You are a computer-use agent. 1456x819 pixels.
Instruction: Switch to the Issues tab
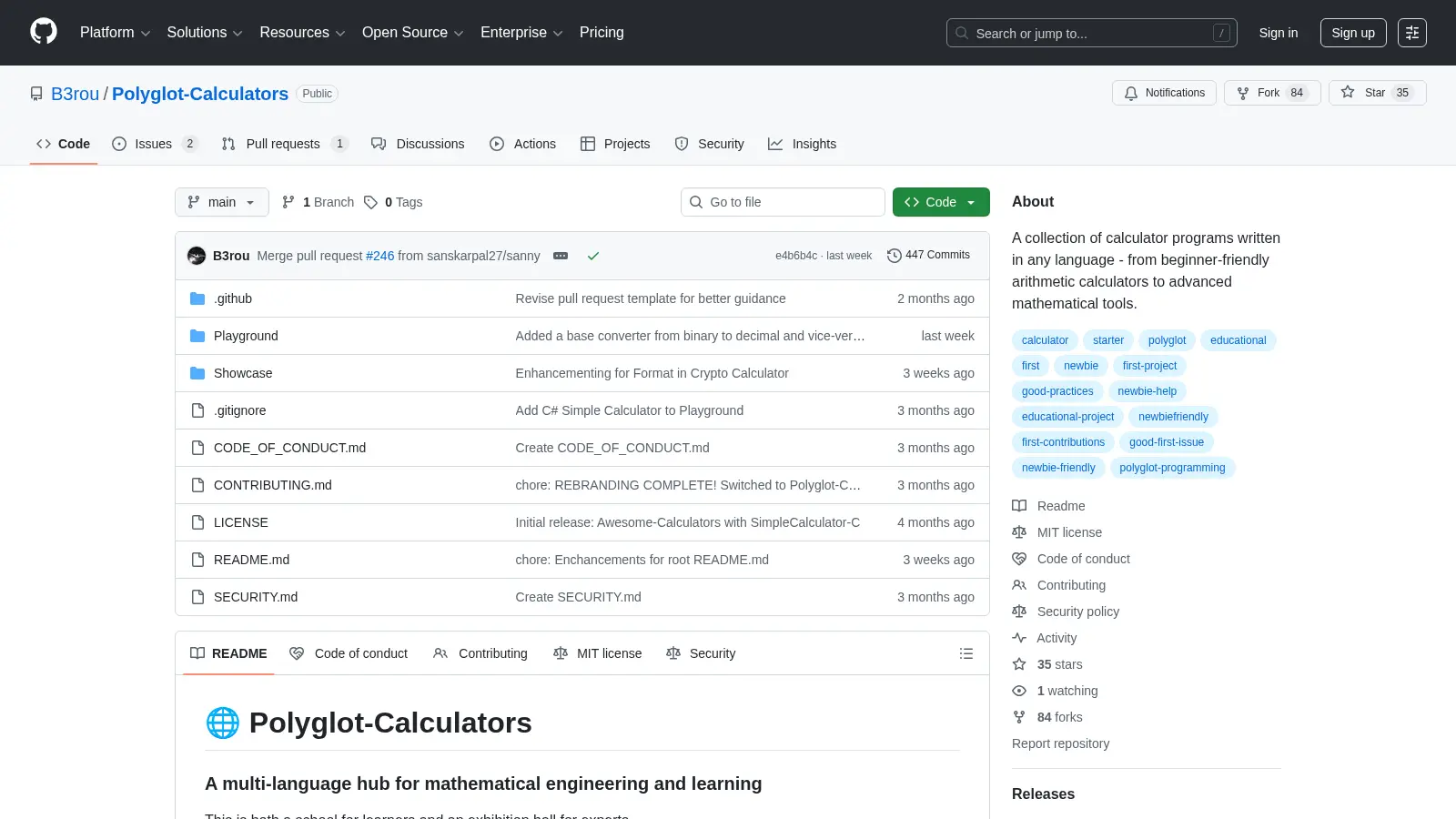[x=154, y=144]
